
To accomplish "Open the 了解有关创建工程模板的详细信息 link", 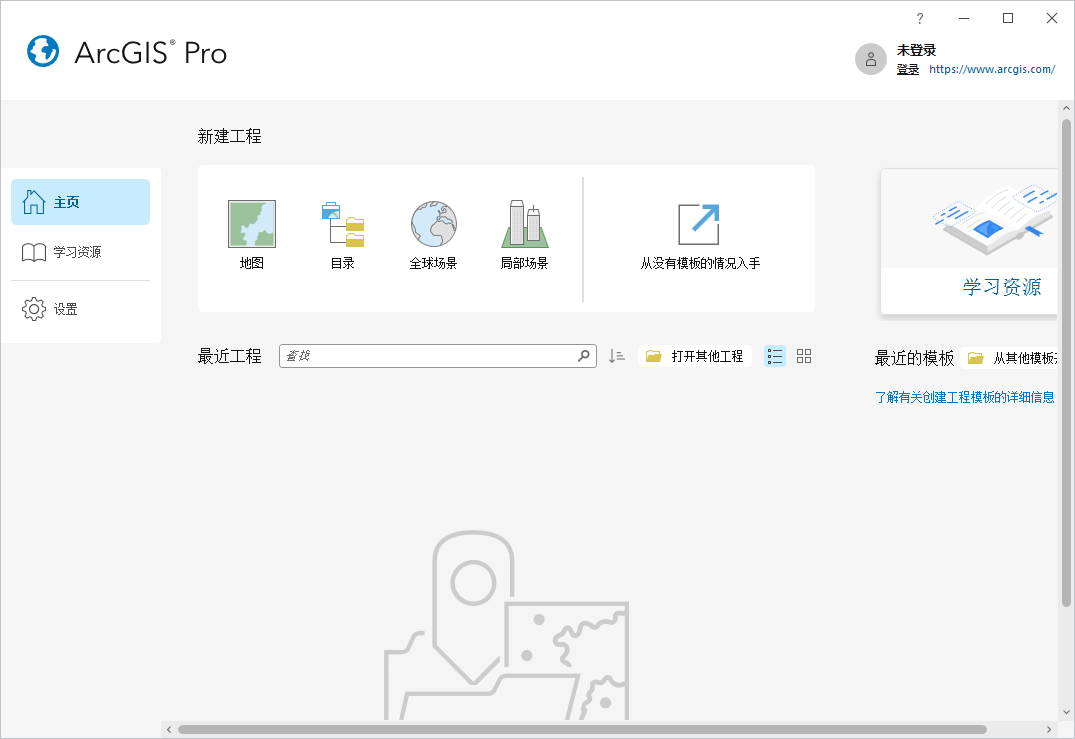I will click(x=963, y=396).
